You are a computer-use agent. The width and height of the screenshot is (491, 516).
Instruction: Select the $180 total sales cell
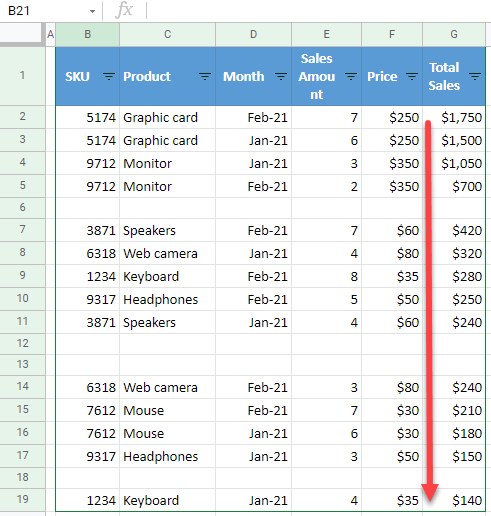pos(454,433)
